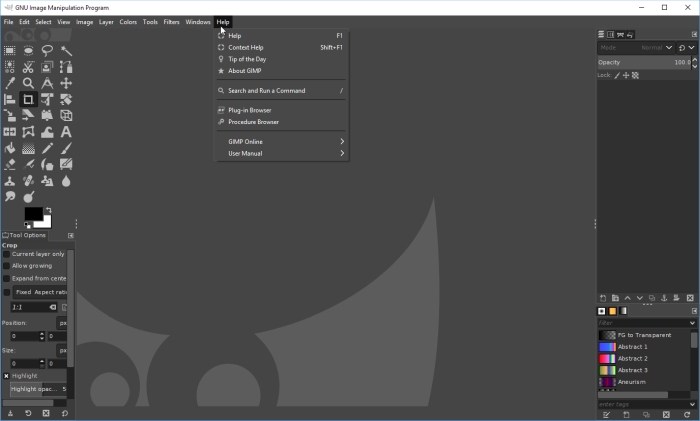700x421 pixels.
Task: Select the Paintbrush tool
Action: tap(66, 148)
